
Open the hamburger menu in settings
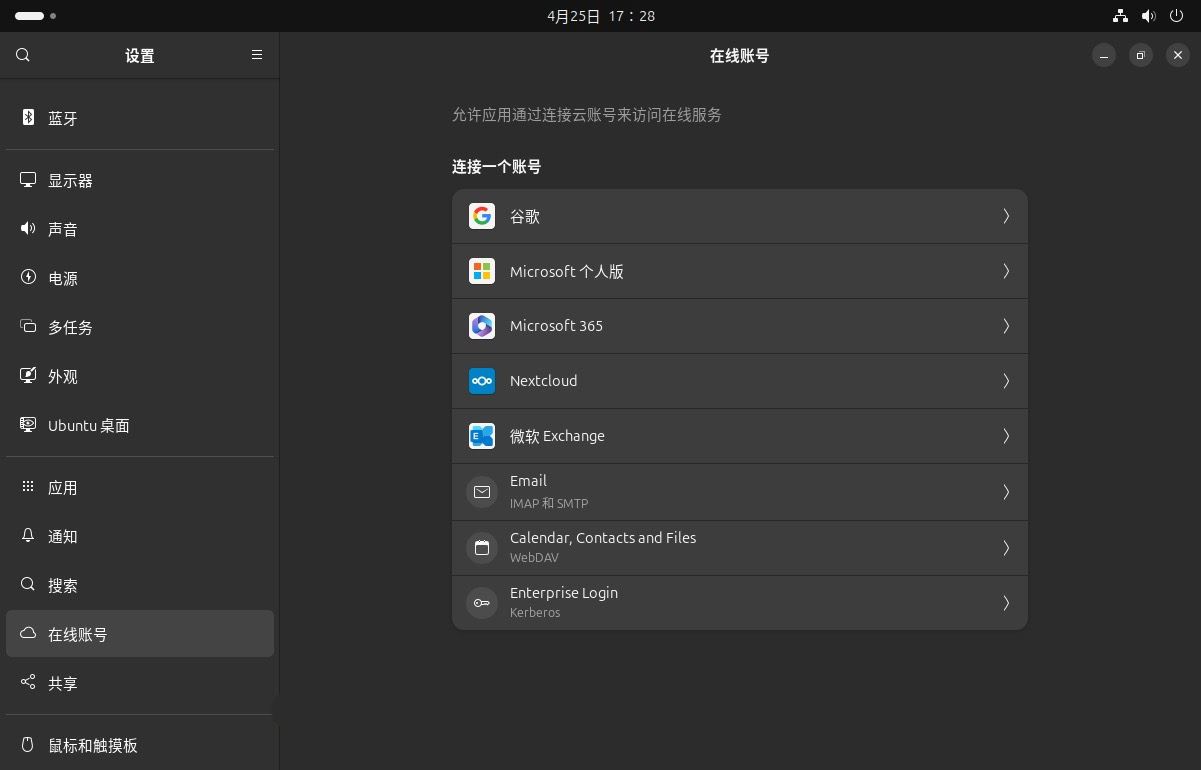point(257,55)
